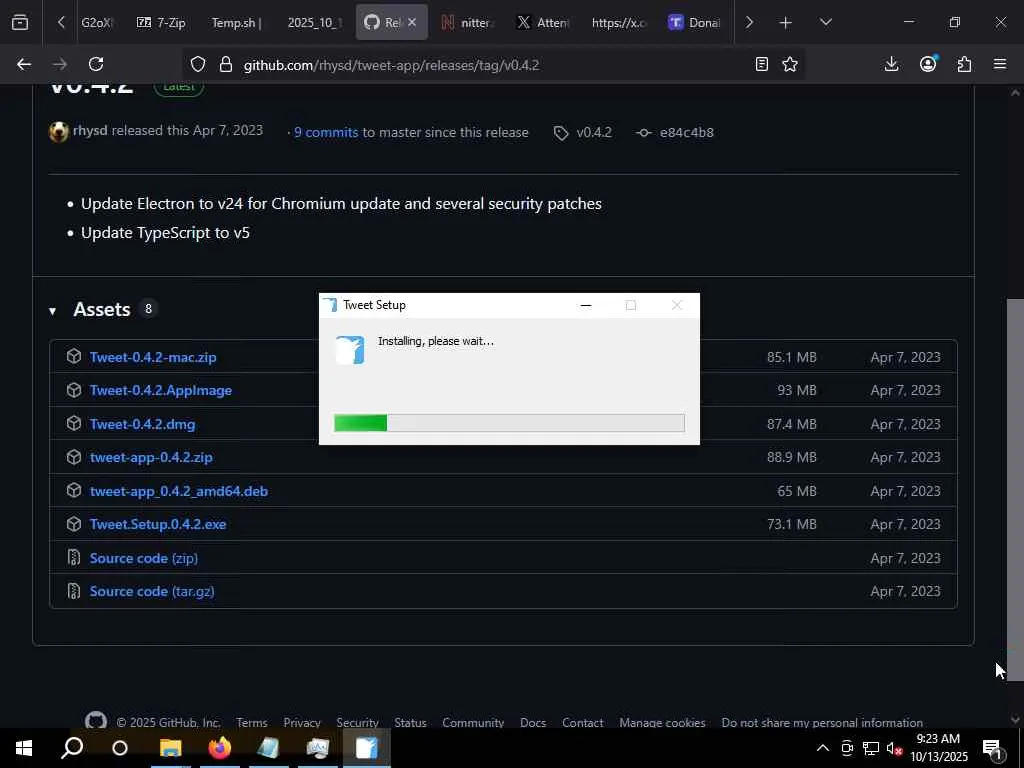1024x768 pixels.
Task: Open commit e84c4b8
Action: click(x=686, y=132)
